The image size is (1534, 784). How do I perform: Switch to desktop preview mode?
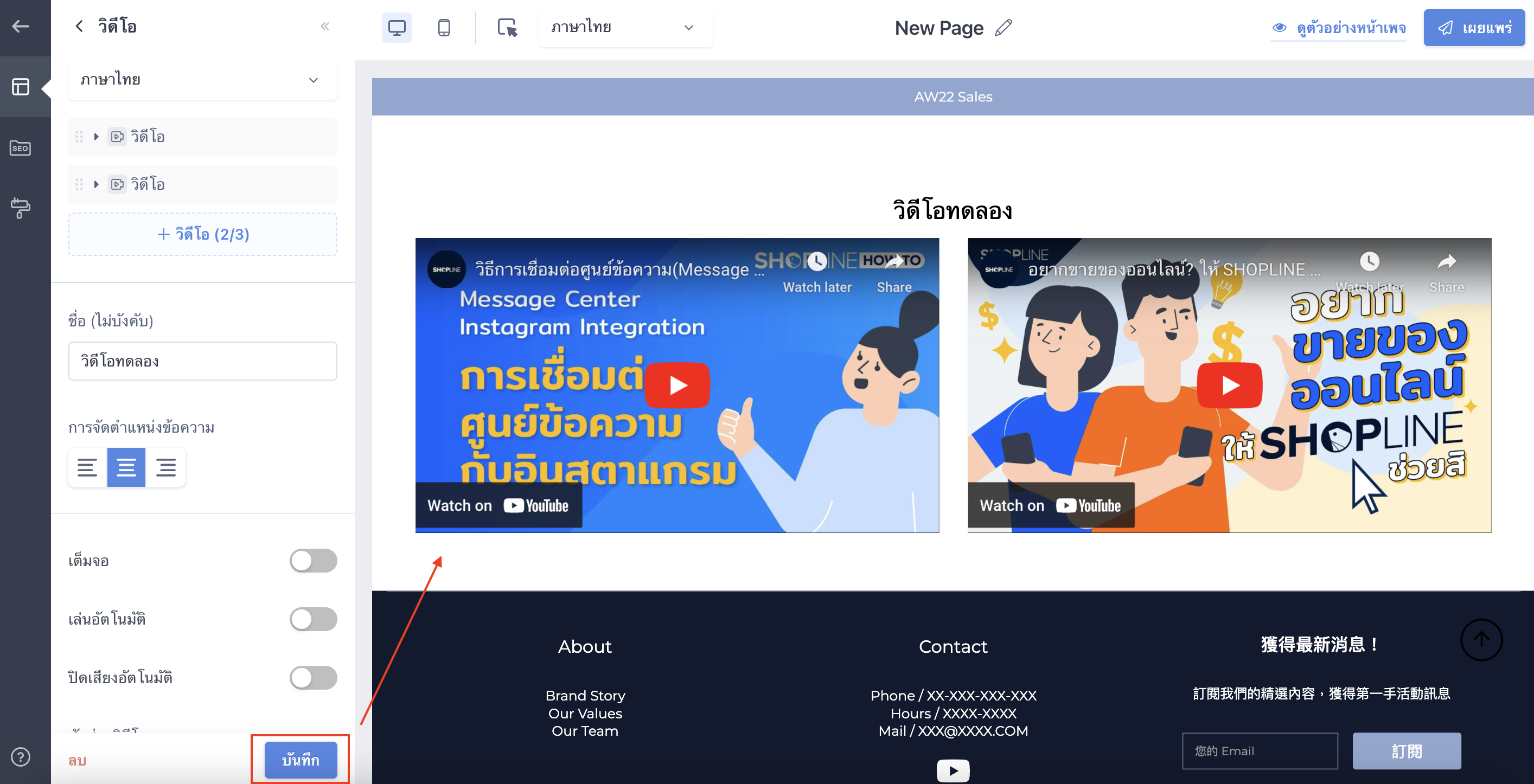(397, 28)
